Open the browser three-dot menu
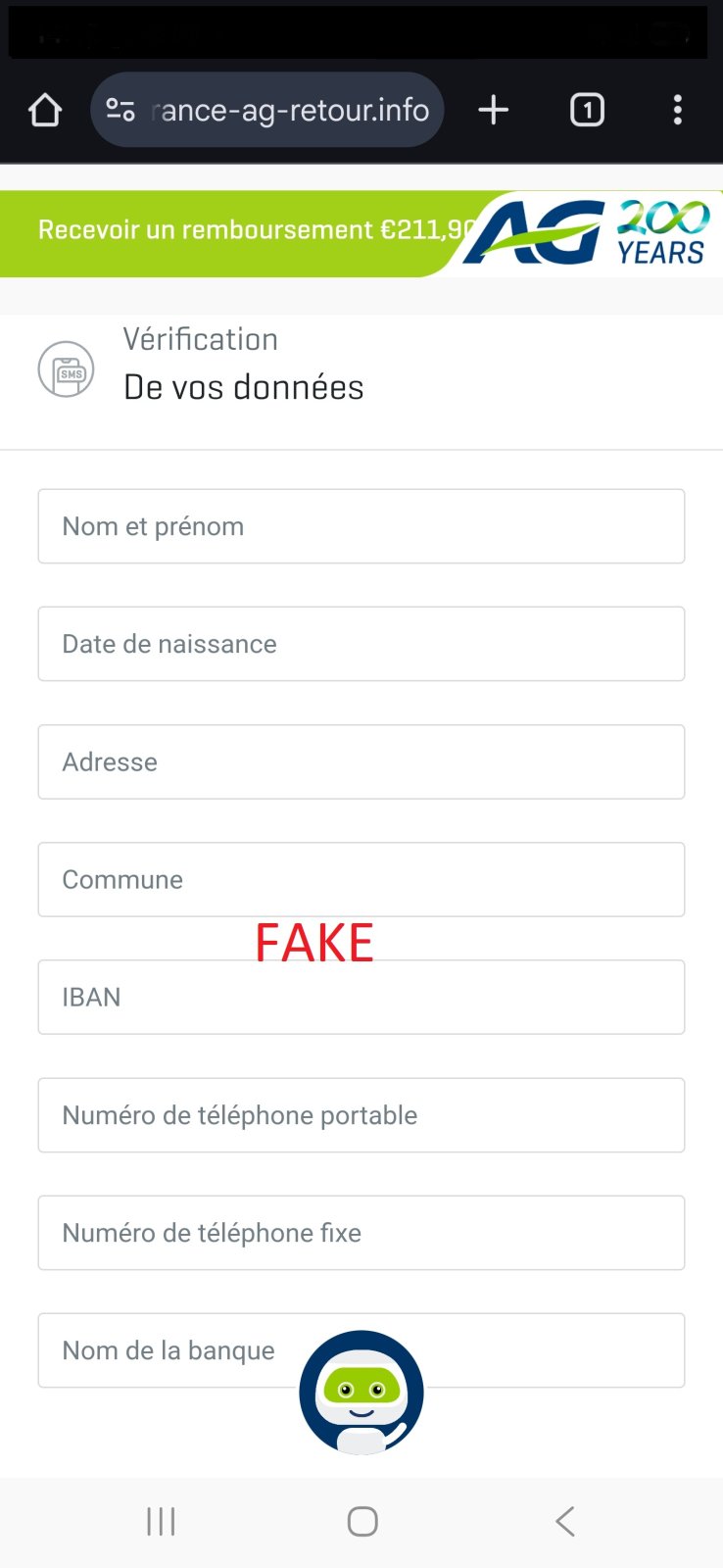The width and height of the screenshot is (723, 1568). pos(677,110)
